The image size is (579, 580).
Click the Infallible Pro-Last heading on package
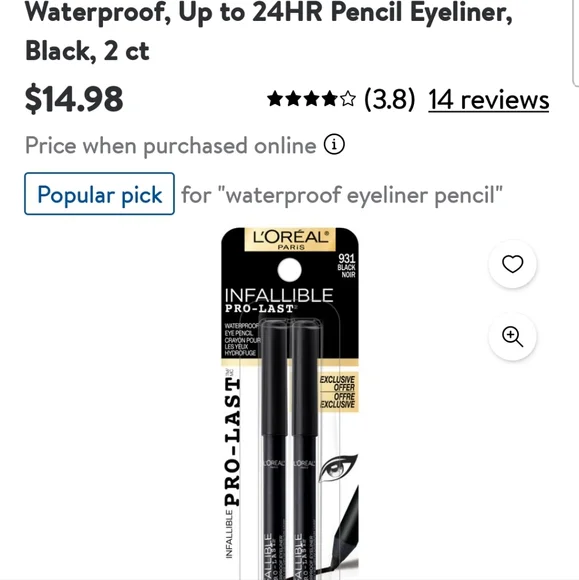[x=279, y=300]
